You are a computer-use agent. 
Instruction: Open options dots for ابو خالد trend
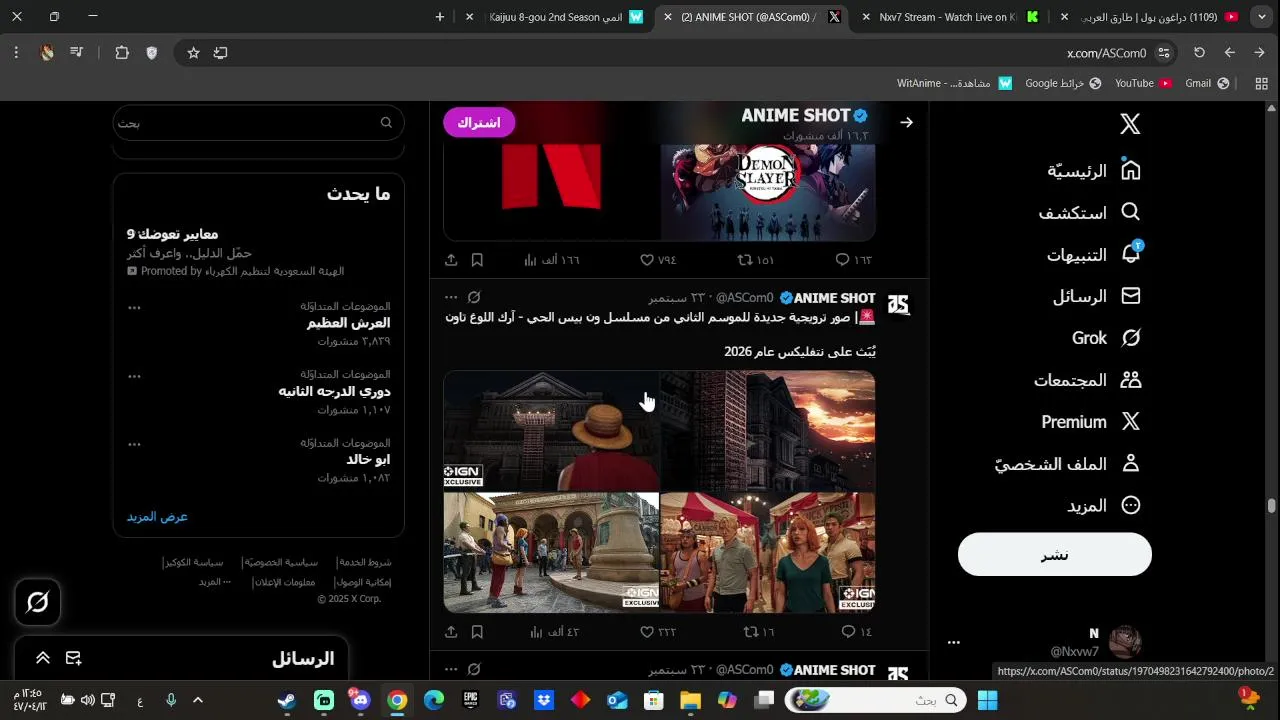pyautogui.click(x=134, y=445)
